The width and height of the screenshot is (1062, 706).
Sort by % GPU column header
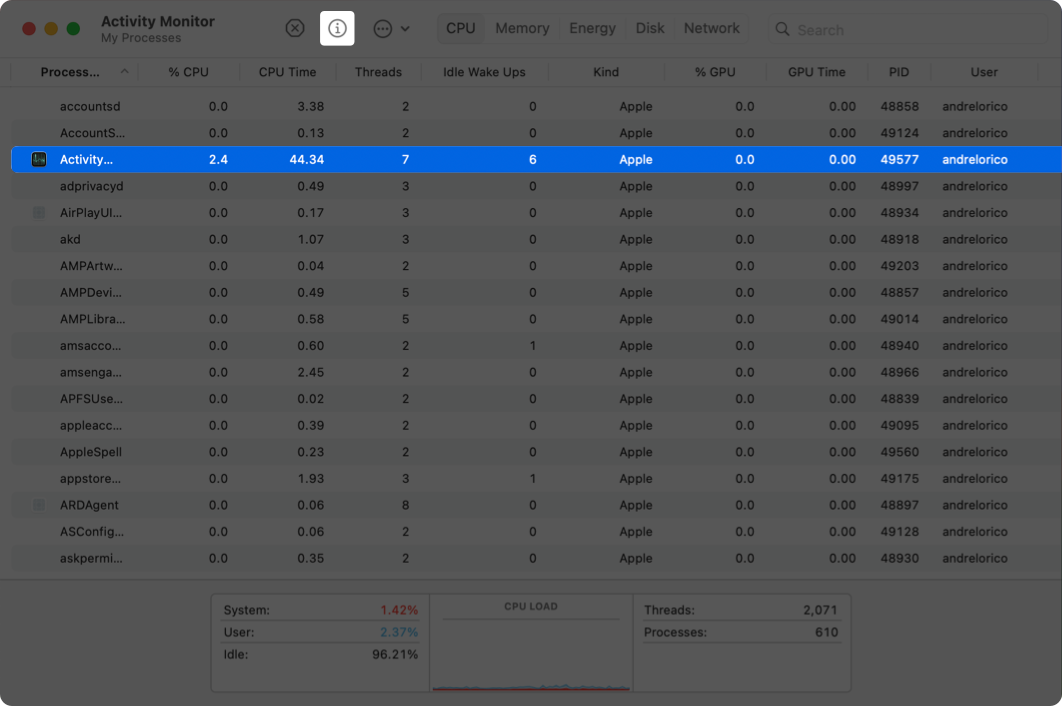[715, 72]
